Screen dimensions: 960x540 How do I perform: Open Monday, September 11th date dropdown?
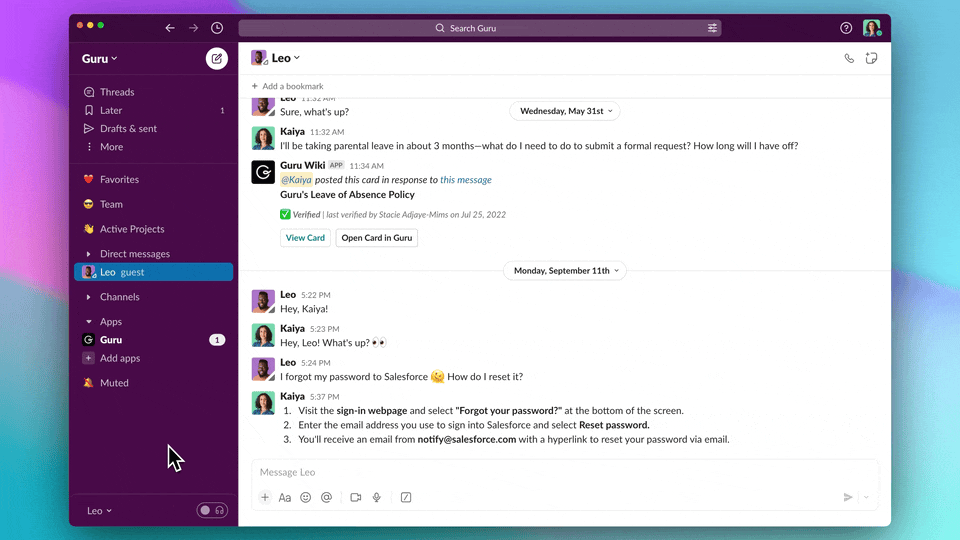(x=565, y=271)
